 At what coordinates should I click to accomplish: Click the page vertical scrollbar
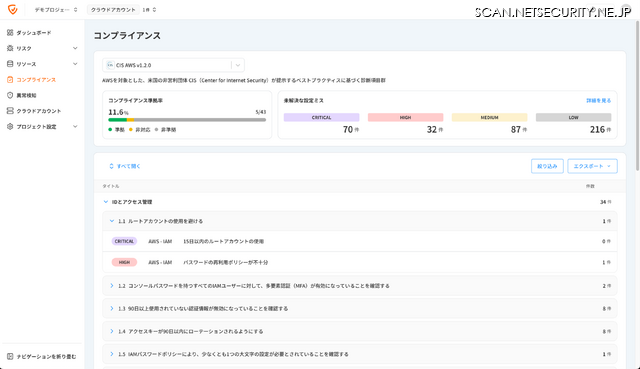point(637,96)
